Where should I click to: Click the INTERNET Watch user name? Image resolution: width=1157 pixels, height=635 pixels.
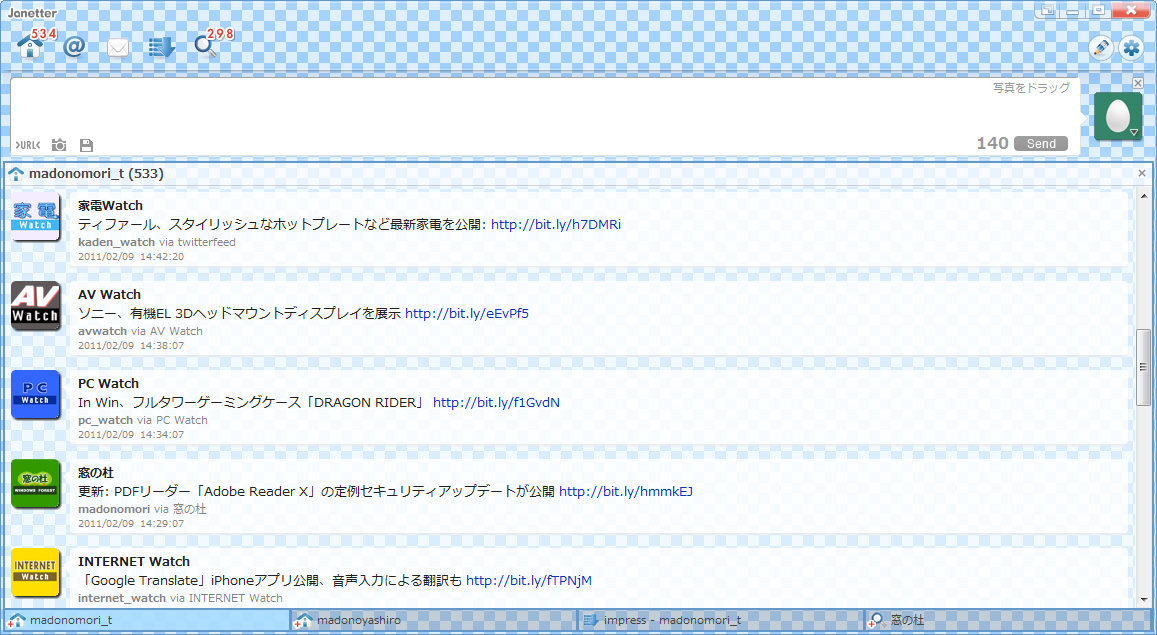click(x=134, y=562)
